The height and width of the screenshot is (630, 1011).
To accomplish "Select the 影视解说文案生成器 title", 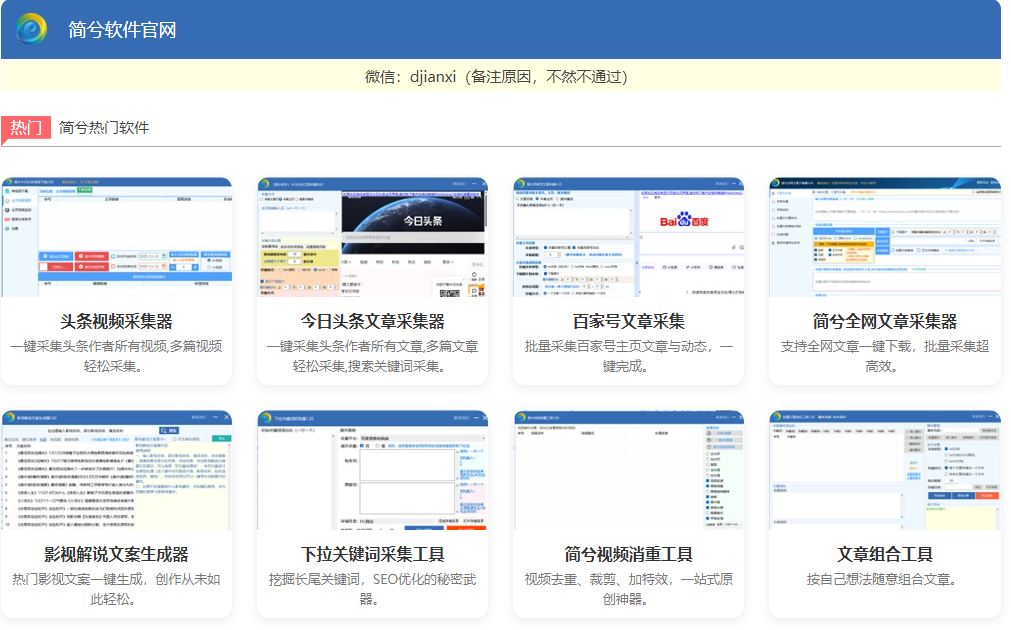I will [x=116, y=554].
